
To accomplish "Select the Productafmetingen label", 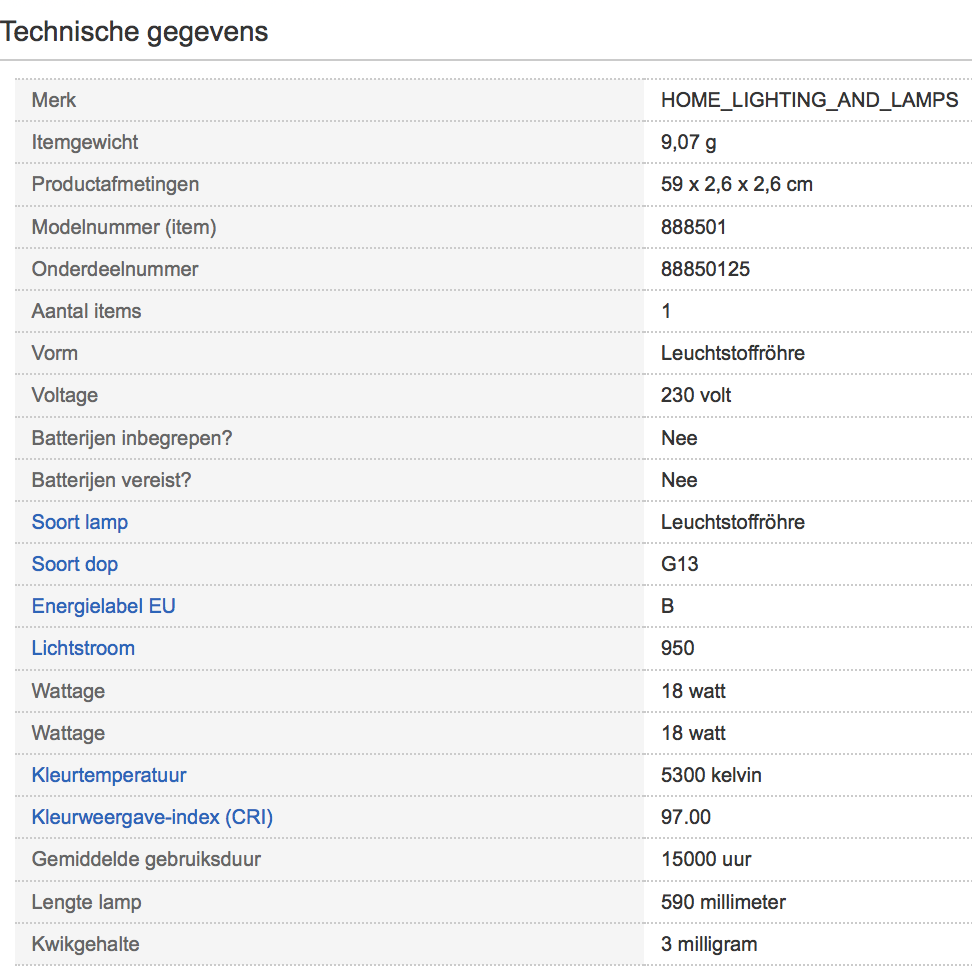I will click(x=115, y=184).
